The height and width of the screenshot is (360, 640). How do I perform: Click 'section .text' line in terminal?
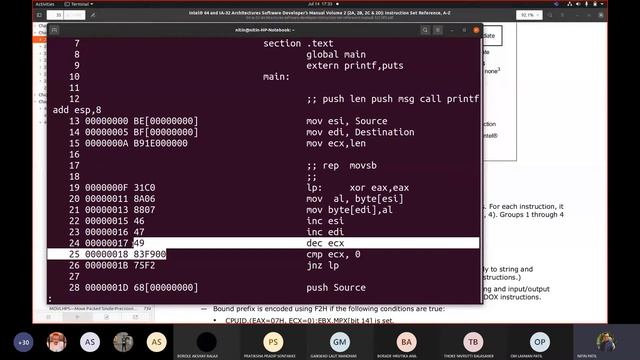[298, 43]
